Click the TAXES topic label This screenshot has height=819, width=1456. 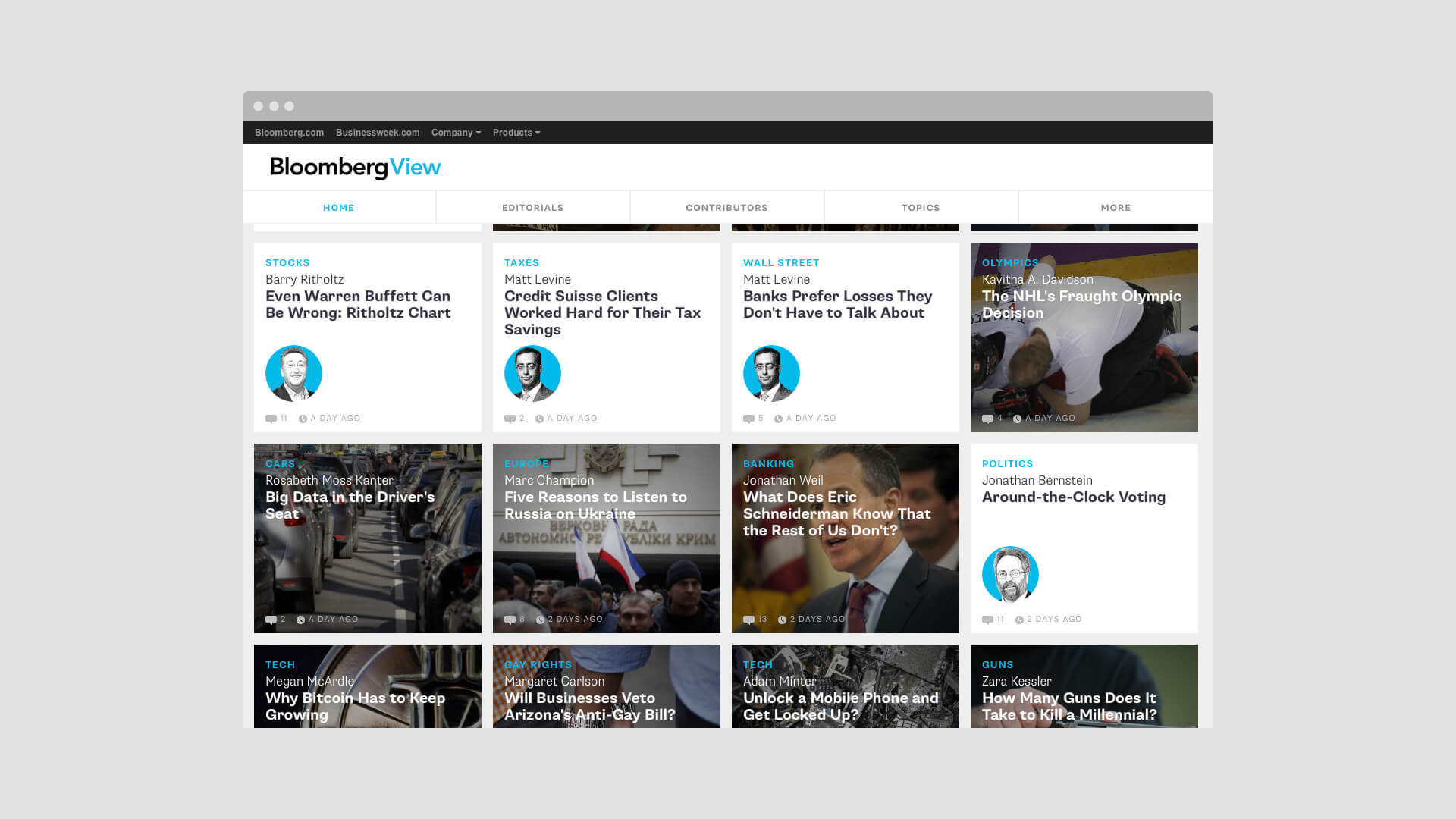pos(522,263)
